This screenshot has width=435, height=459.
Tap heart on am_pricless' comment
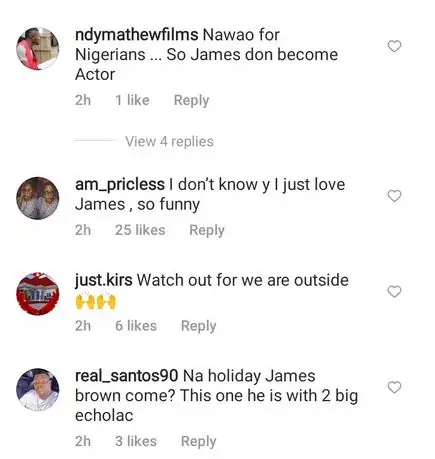click(394, 196)
